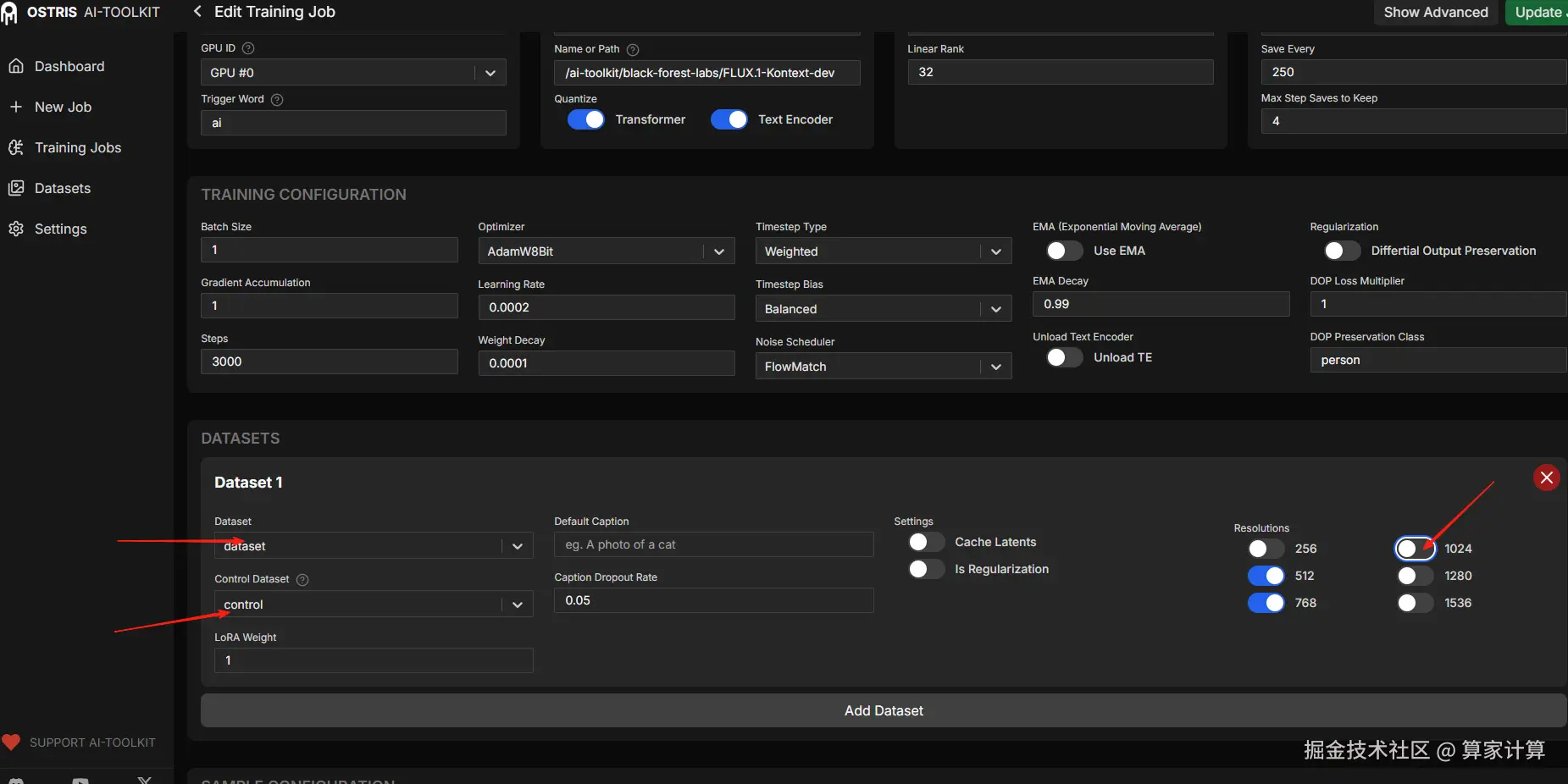Click the Support AI-Toolkit link

pos(92,743)
